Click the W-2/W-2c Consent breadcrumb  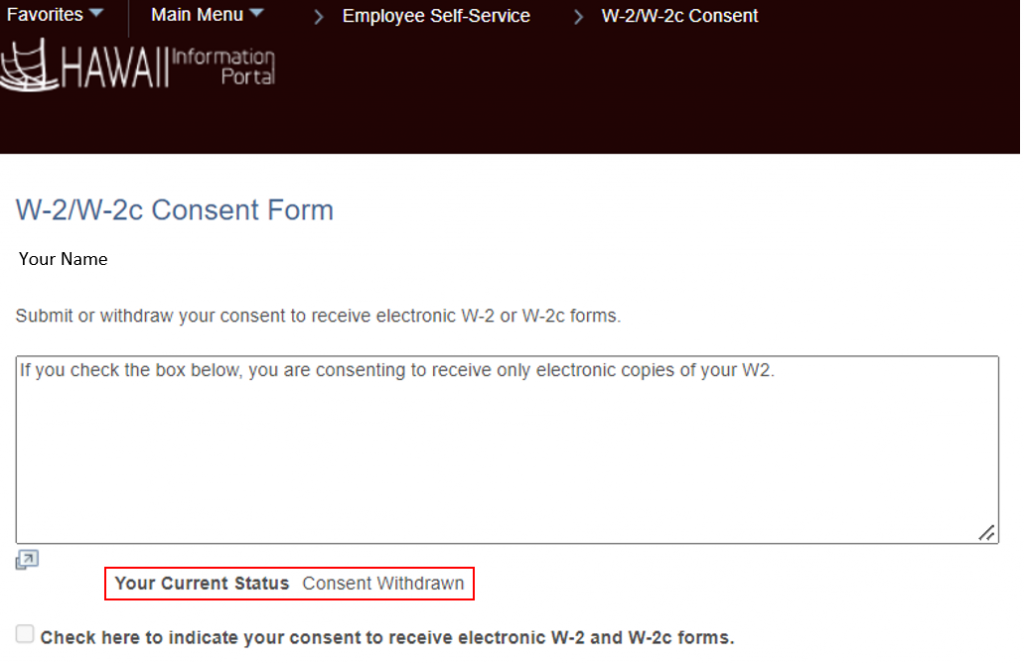tap(680, 15)
